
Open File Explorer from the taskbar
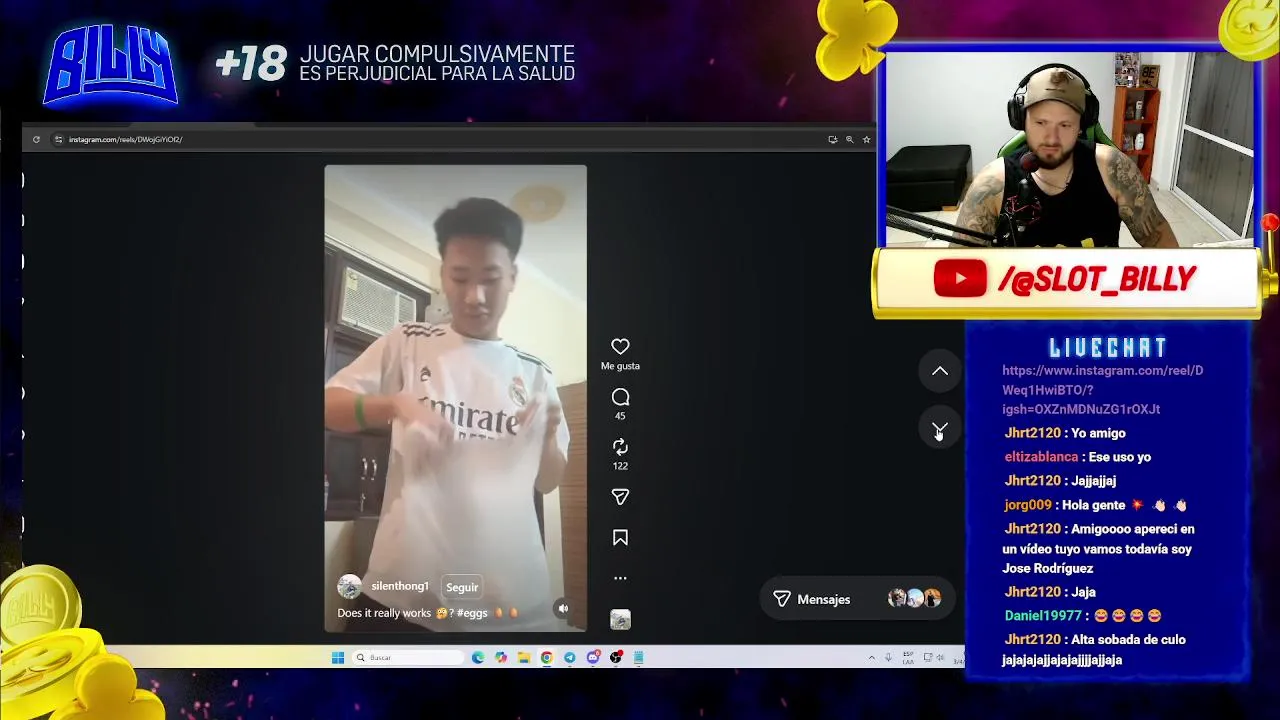524,657
